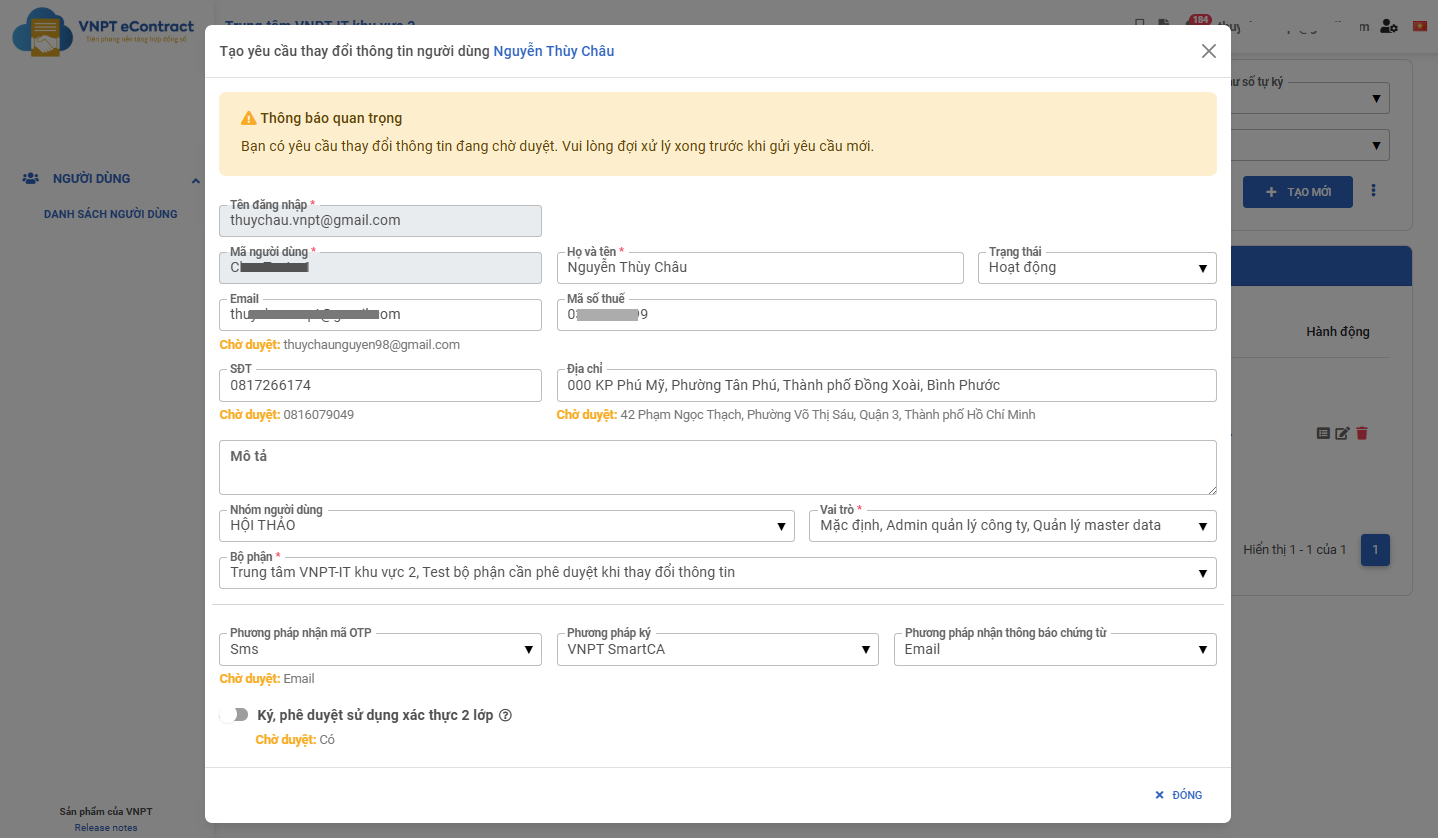Open the Release notes link

(x=106, y=828)
